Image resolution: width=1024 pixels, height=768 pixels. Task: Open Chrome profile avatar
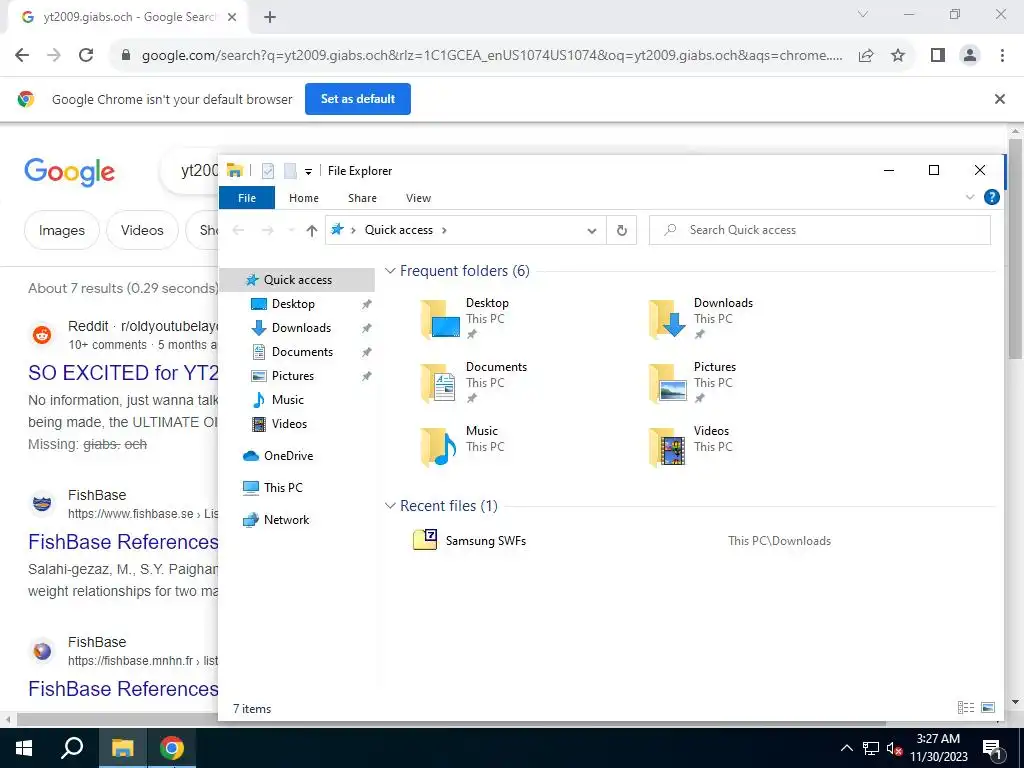click(970, 56)
